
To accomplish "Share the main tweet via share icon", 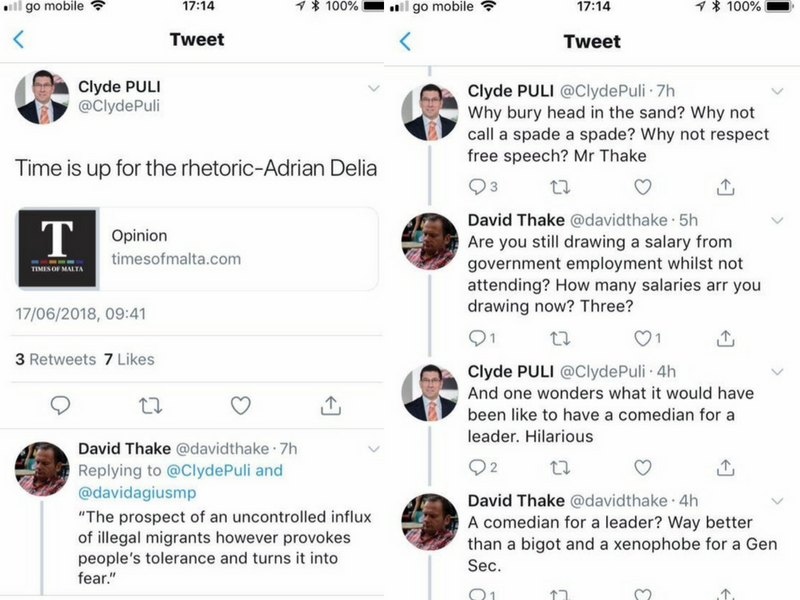I will click(x=330, y=405).
